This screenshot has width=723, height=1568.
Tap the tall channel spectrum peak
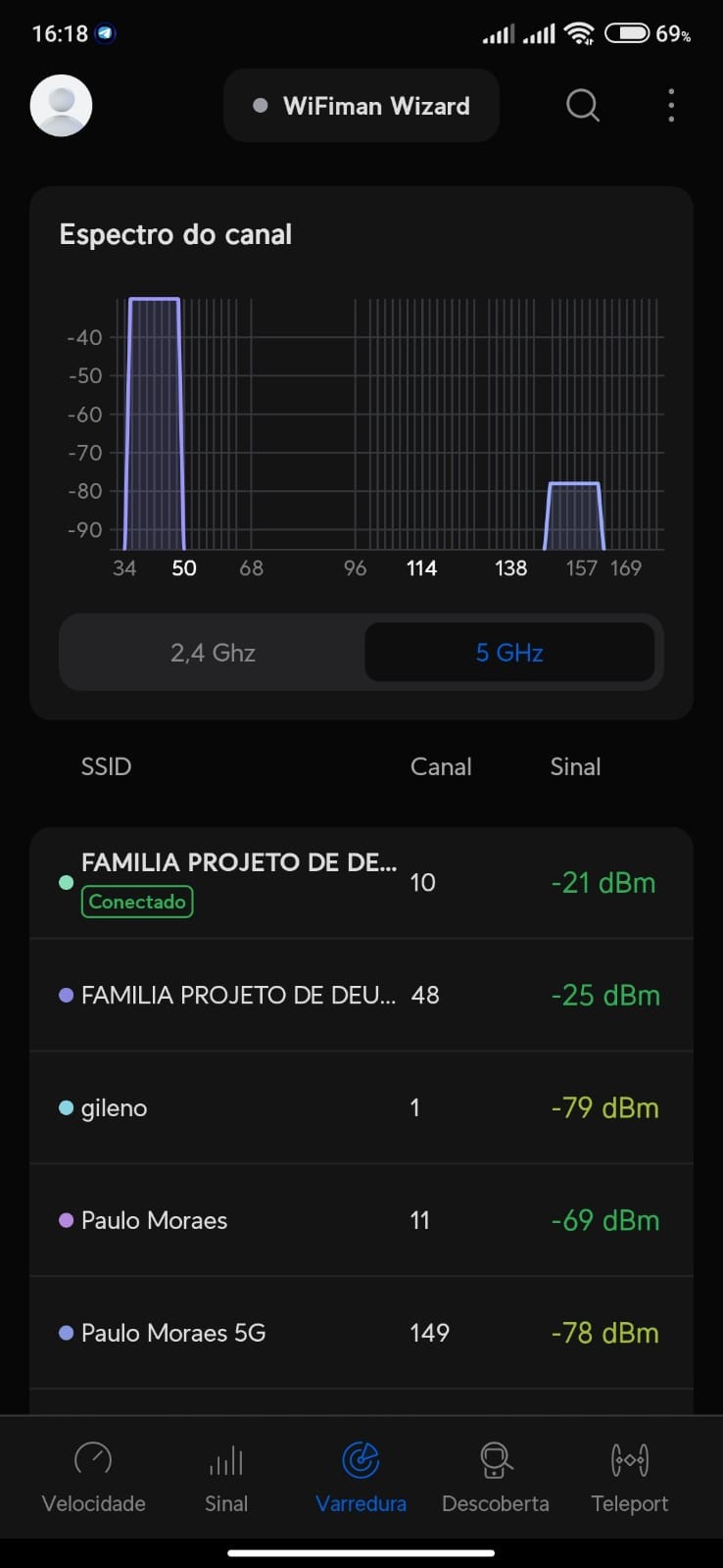[154, 421]
